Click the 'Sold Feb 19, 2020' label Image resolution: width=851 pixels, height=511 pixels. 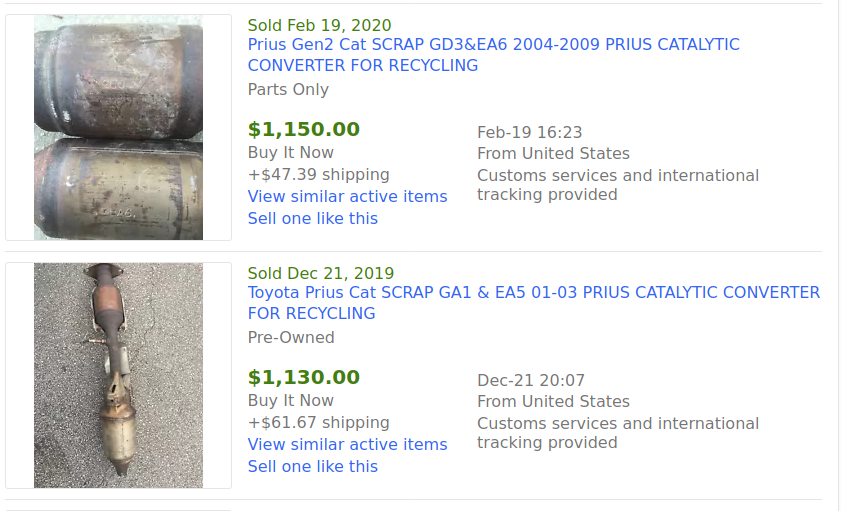[x=319, y=25]
